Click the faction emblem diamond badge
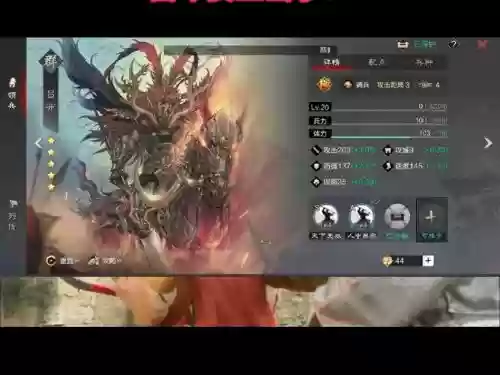 pyautogui.click(x=50, y=61)
